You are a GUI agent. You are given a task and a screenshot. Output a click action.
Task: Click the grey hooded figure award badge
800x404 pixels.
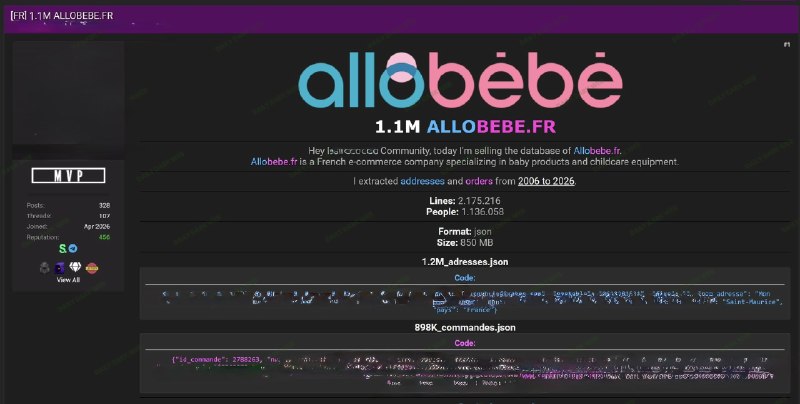tap(45, 268)
